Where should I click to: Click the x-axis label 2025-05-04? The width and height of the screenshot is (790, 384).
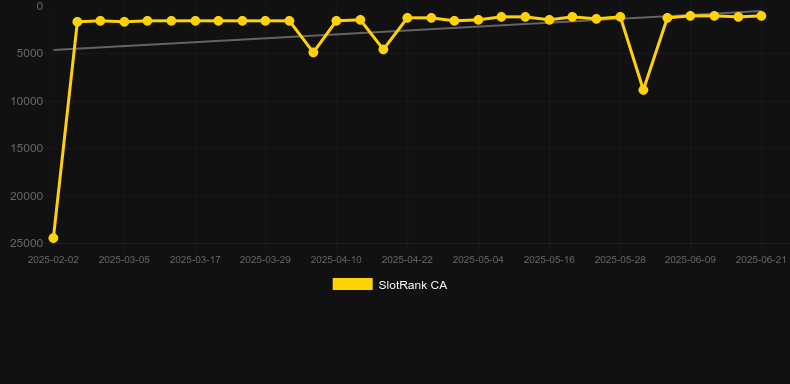[x=478, y=260]
